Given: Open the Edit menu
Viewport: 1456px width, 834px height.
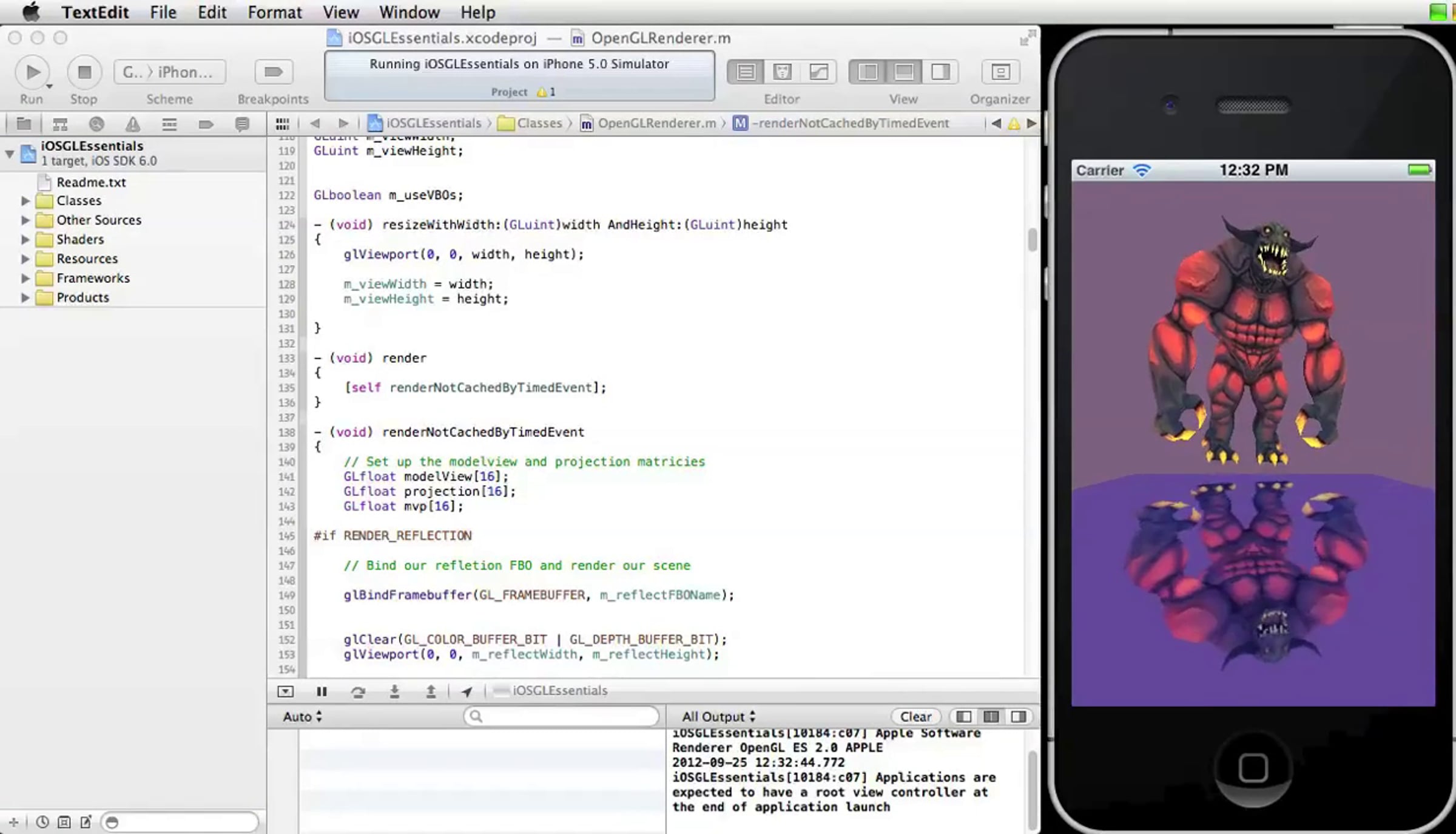Looking at the screenshot, I should [212, 12].
